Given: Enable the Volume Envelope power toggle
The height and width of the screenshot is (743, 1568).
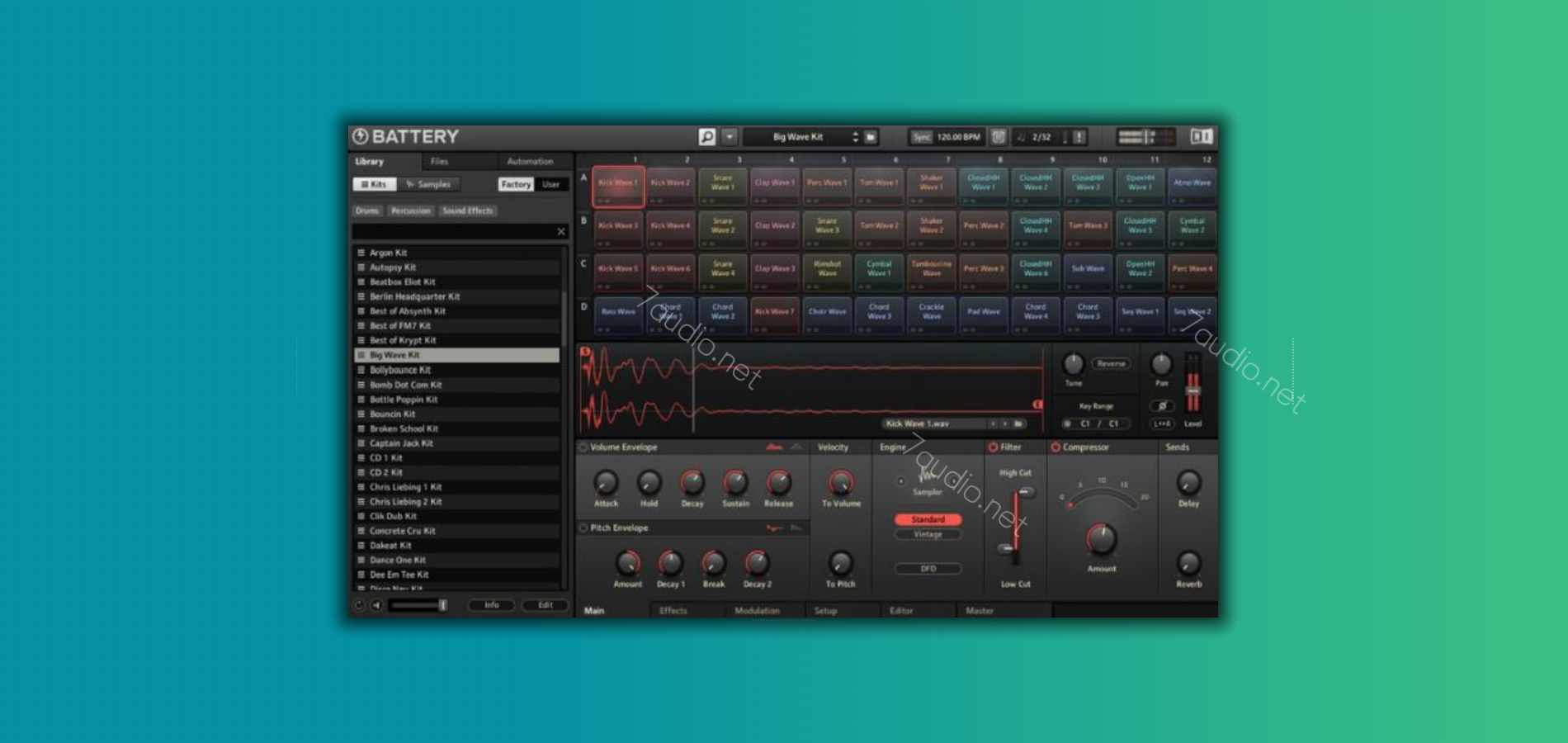Looking at the screenshot, I should click(583, 447).
